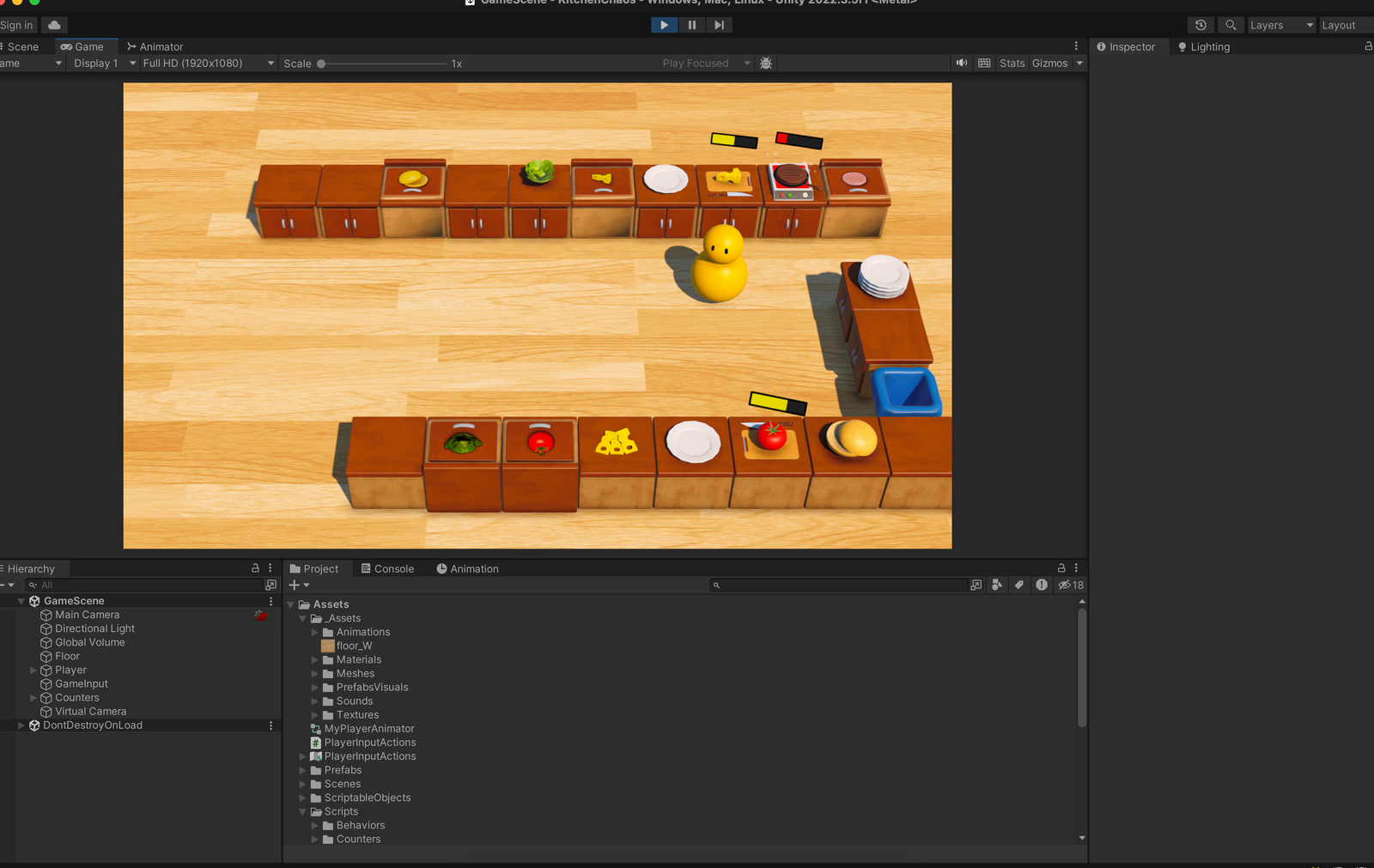The height and width of the screenshot is (868, 1374).
Task: Expand the Player object foldout
Action: click(x=33, y=670)
